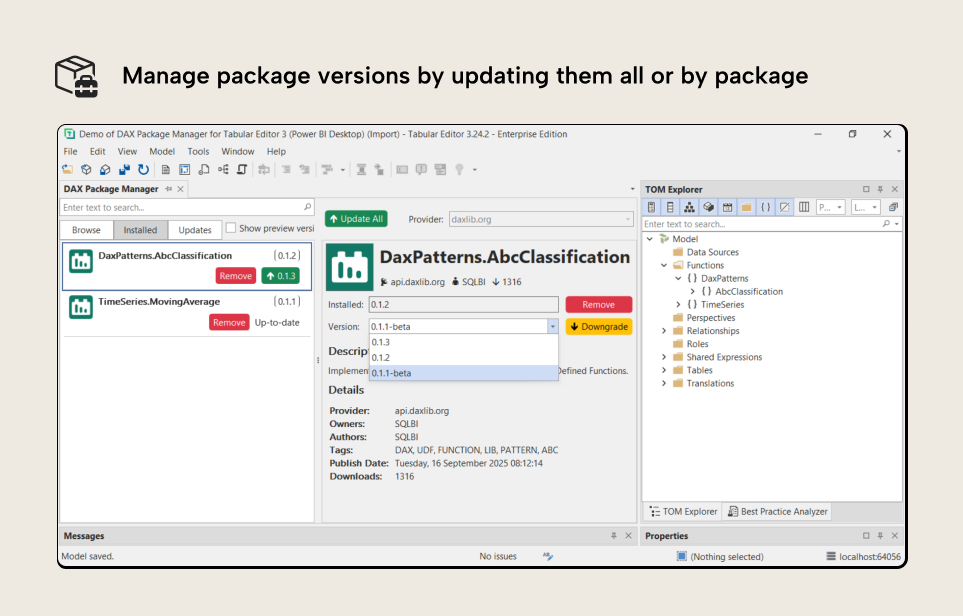Collapse the Functions folder node
This screenshot has width=963, height=616.
click(664, 265)
